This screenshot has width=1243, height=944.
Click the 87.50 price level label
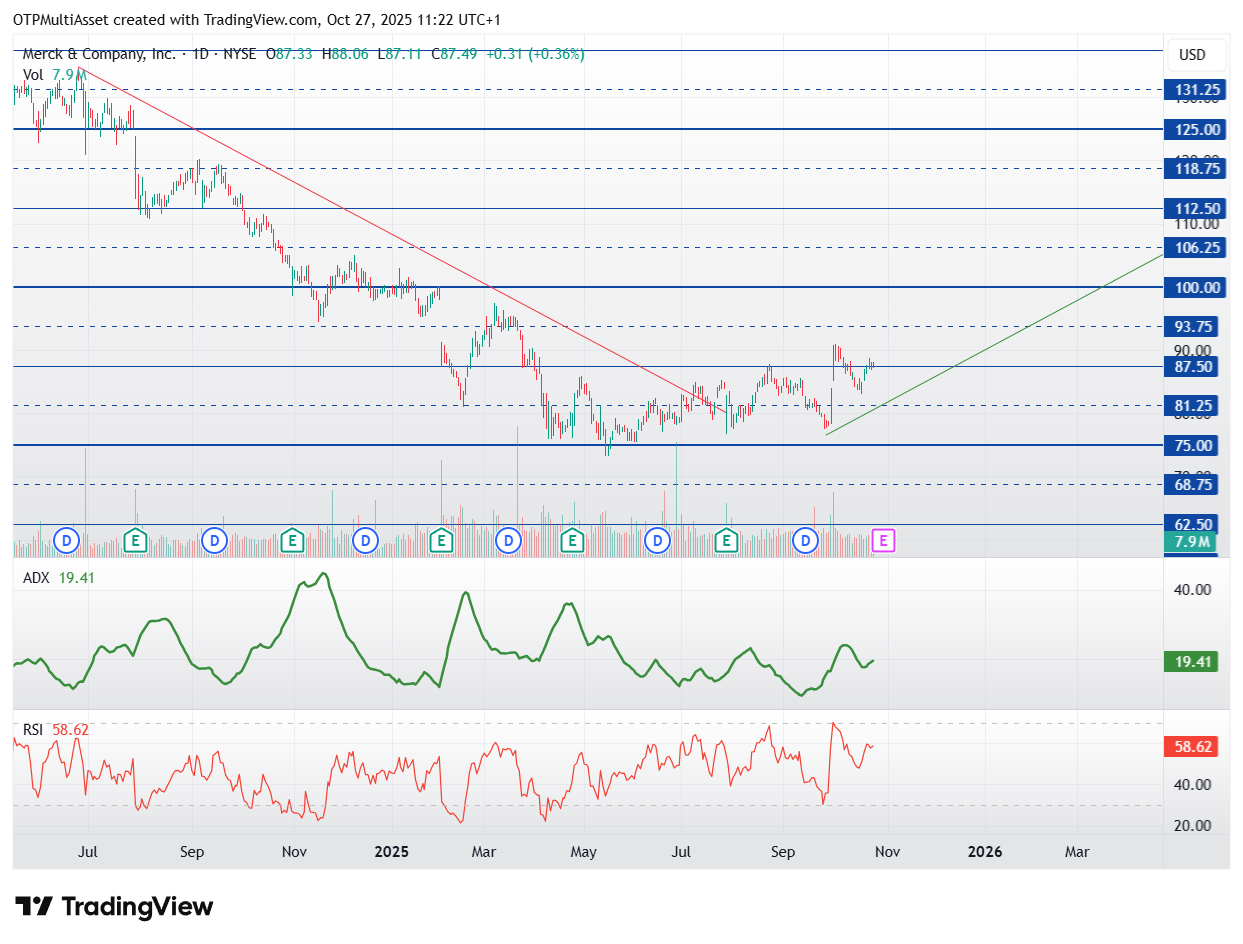click(x=1196, y=367)
